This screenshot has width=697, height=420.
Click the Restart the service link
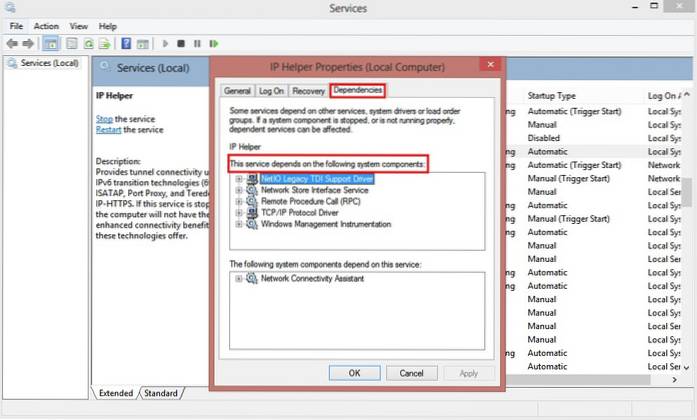tap(111, 129)
